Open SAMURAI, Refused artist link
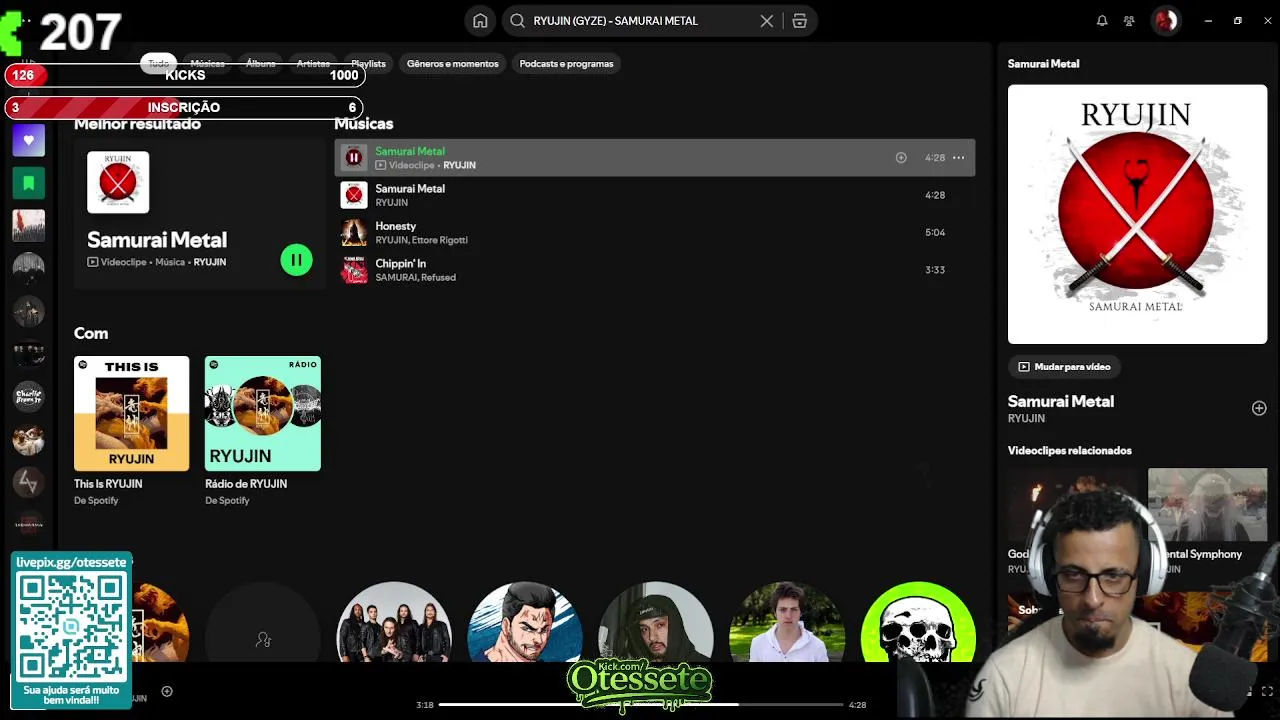The height and width of the screenshot is (720, 1280). (x=415, y=277)
